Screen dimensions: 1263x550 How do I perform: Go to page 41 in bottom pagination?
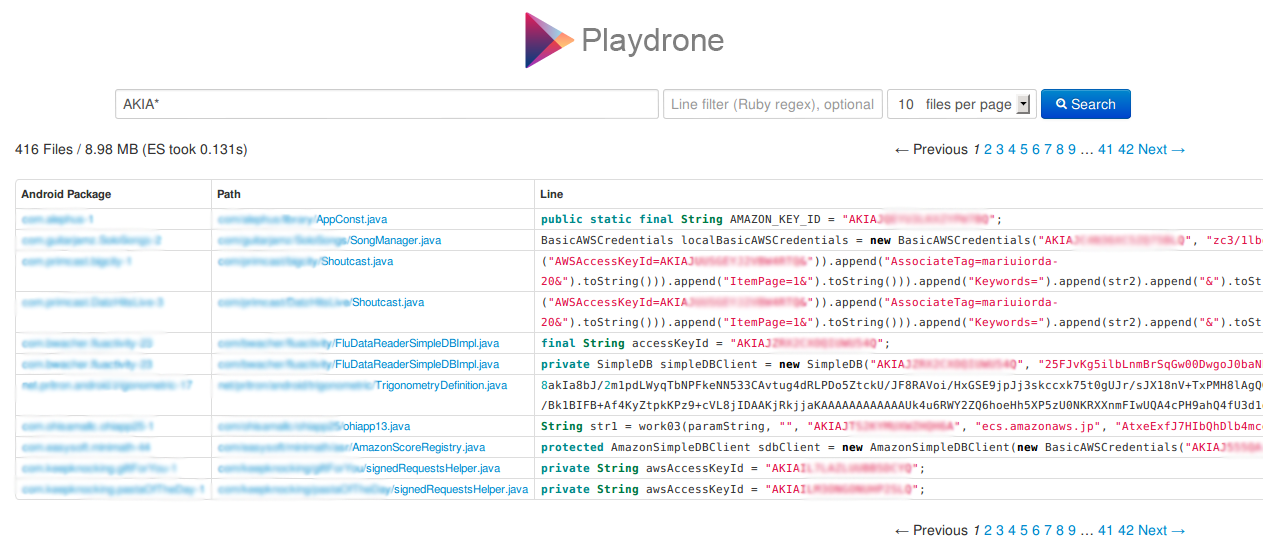click(x=1105, y=530)
